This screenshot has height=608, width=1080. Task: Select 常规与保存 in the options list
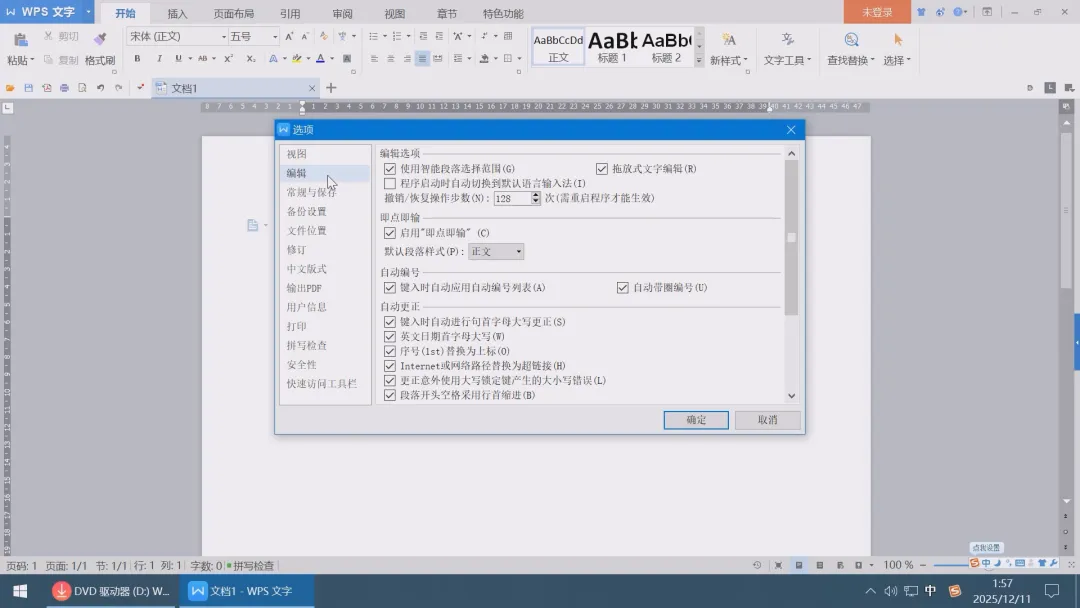(x=311, y=192)
